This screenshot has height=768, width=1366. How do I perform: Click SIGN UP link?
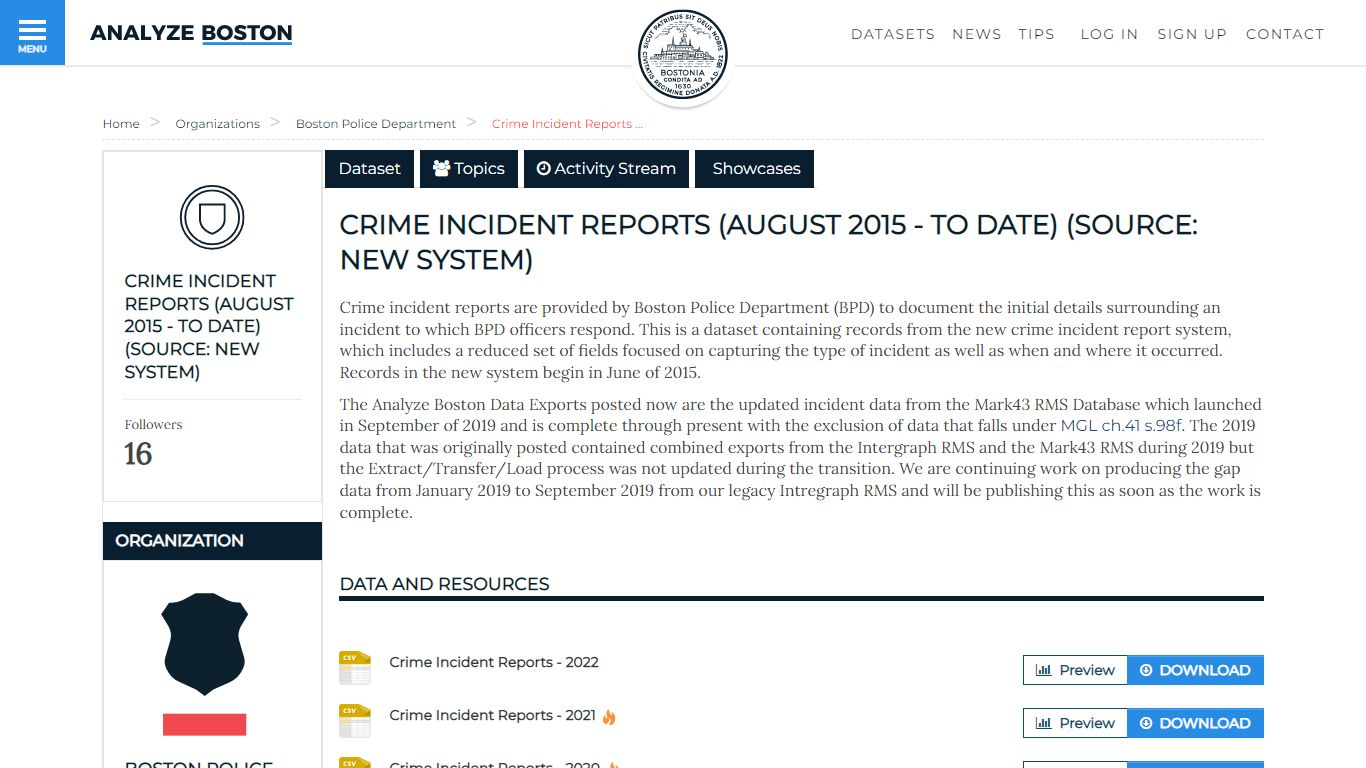pos(1192,34)
